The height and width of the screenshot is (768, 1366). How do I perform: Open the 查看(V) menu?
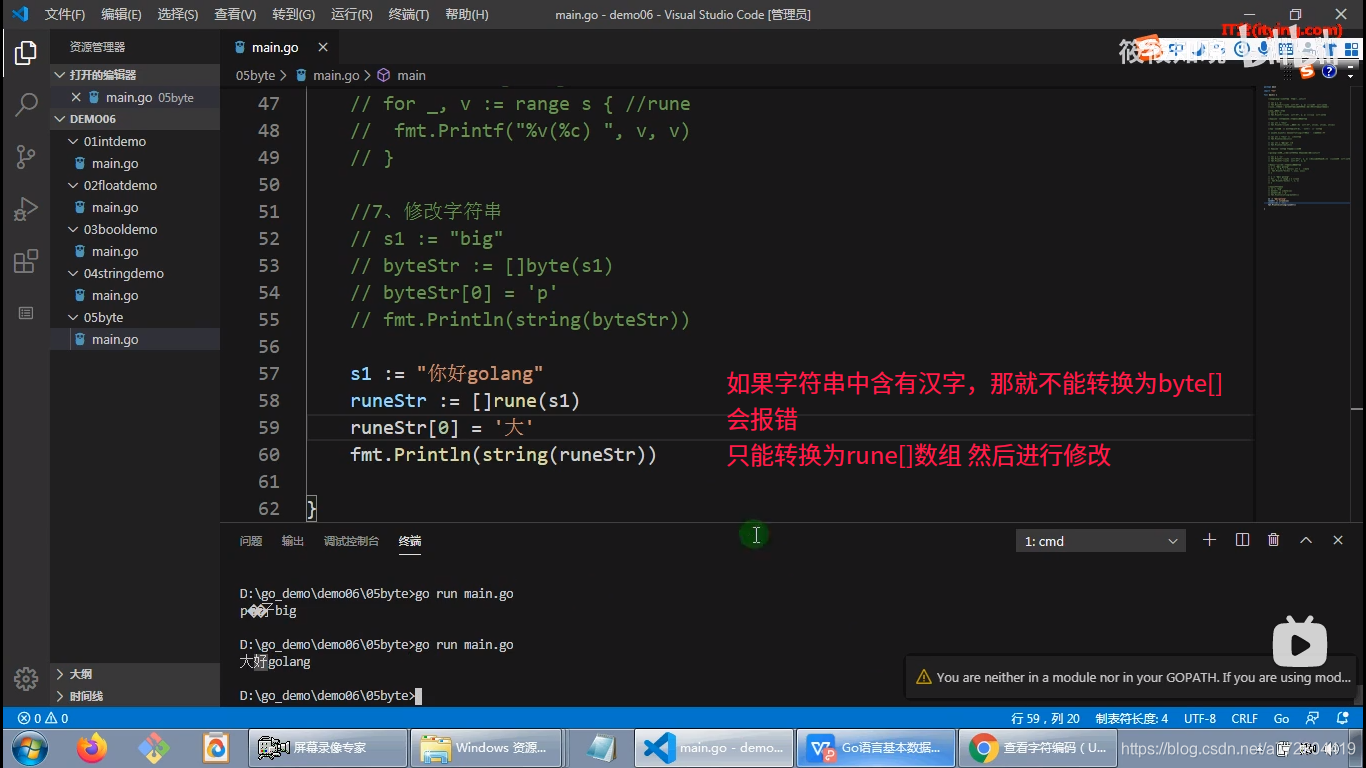235,15
